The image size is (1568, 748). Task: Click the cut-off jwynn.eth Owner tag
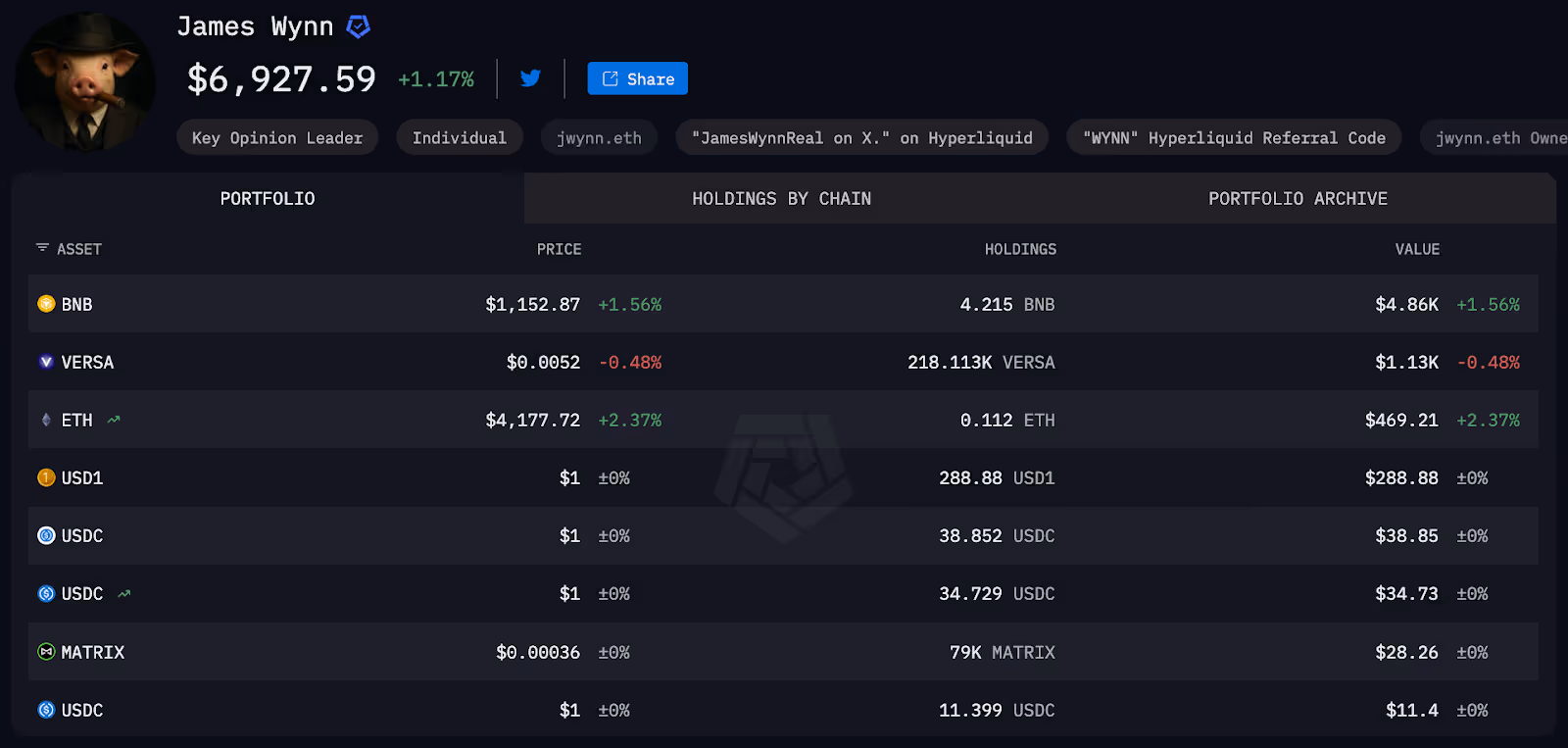point(1494,138)
